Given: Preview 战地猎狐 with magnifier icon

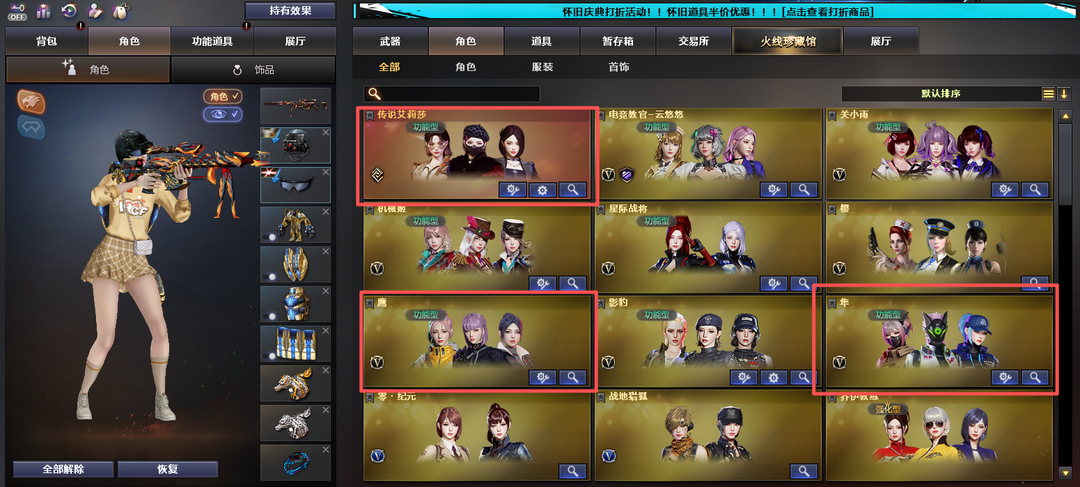Looking at the screenshot, I should click(803, 471).
